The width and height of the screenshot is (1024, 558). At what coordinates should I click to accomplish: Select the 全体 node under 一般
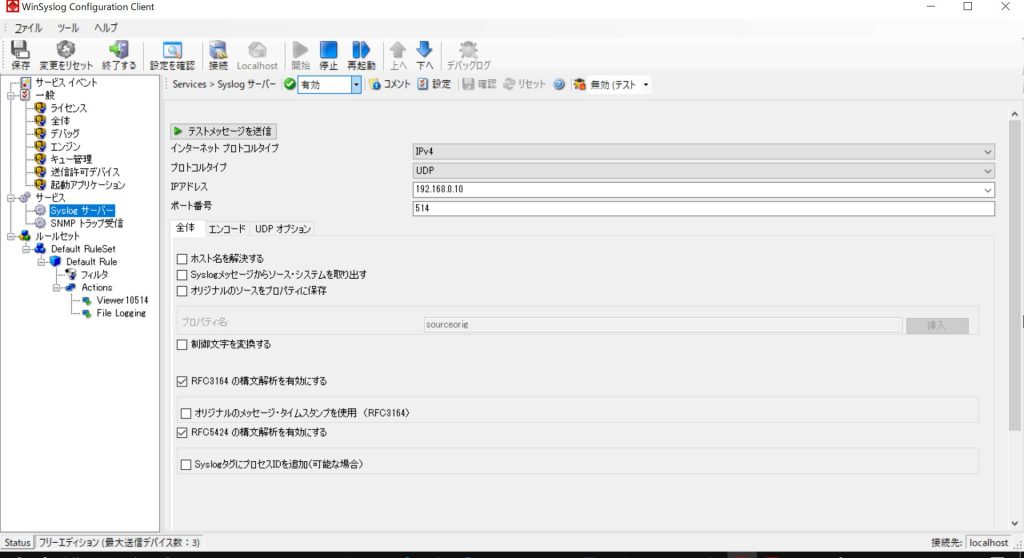click(x=60, y=121)
